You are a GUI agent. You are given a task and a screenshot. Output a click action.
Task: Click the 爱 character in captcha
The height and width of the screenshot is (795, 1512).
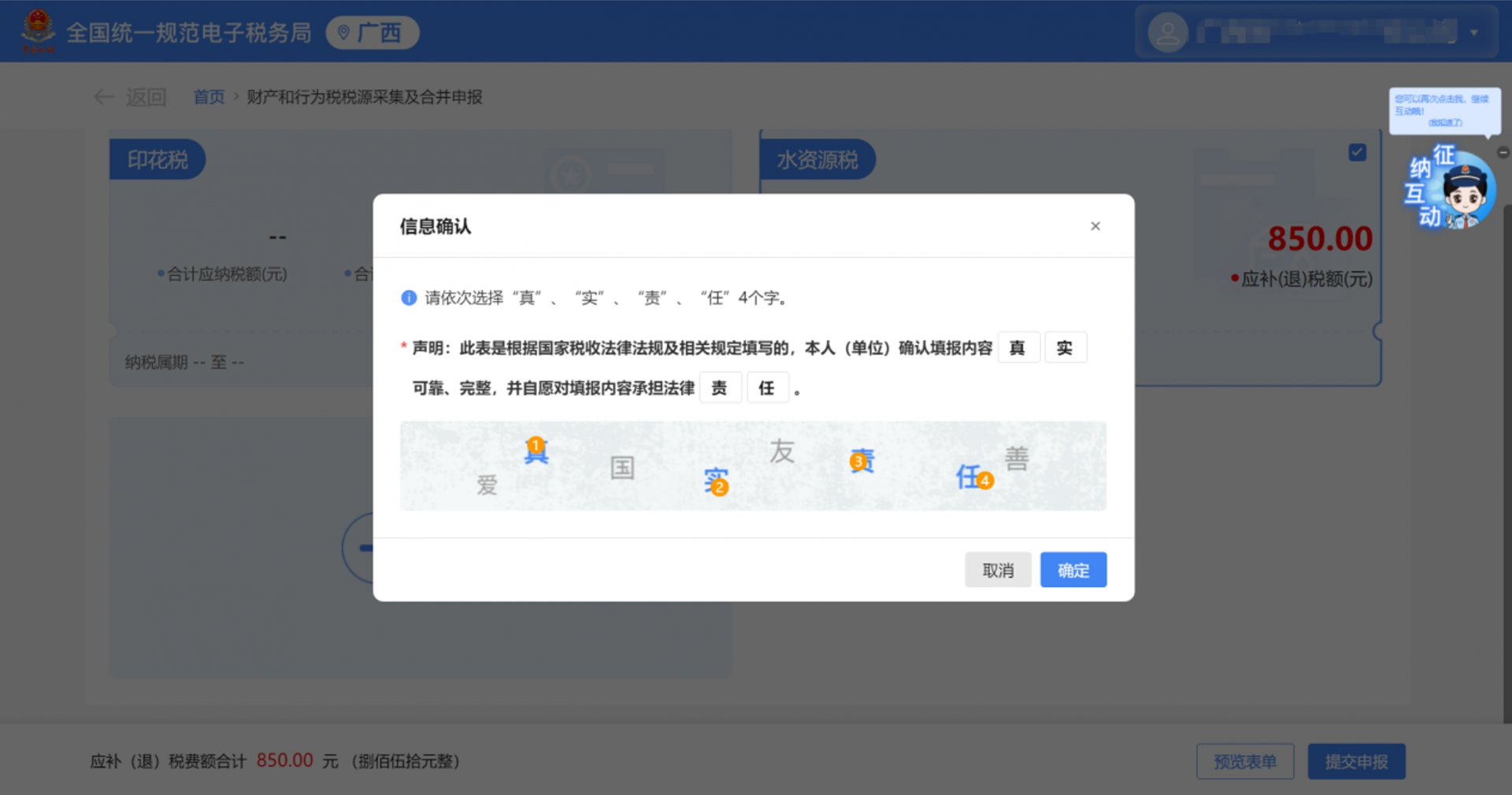point(487,485)
